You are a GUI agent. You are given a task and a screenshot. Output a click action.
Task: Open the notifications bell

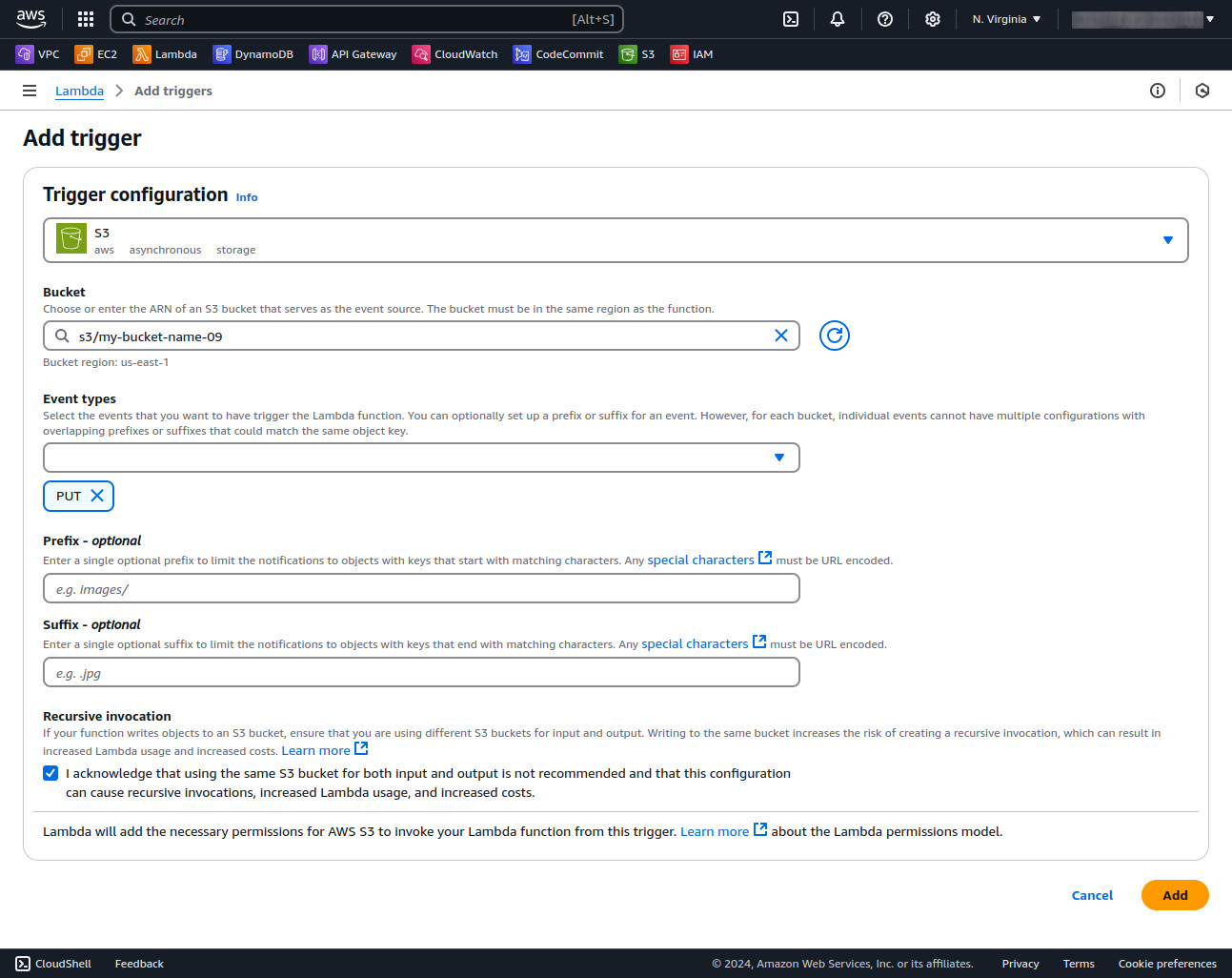(838, 19)
